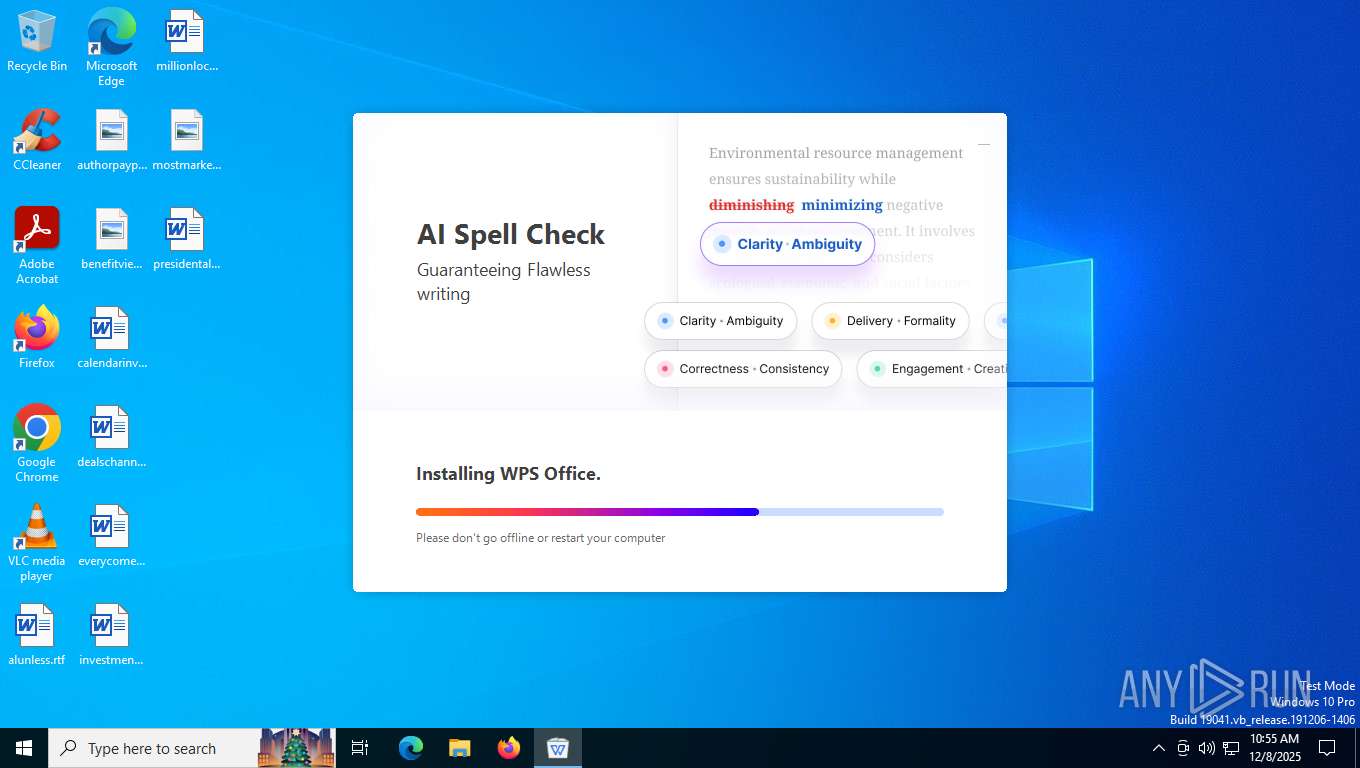Click the don't go offline notice
Viewport: 1360px width, 768px height.
[541, 538]
